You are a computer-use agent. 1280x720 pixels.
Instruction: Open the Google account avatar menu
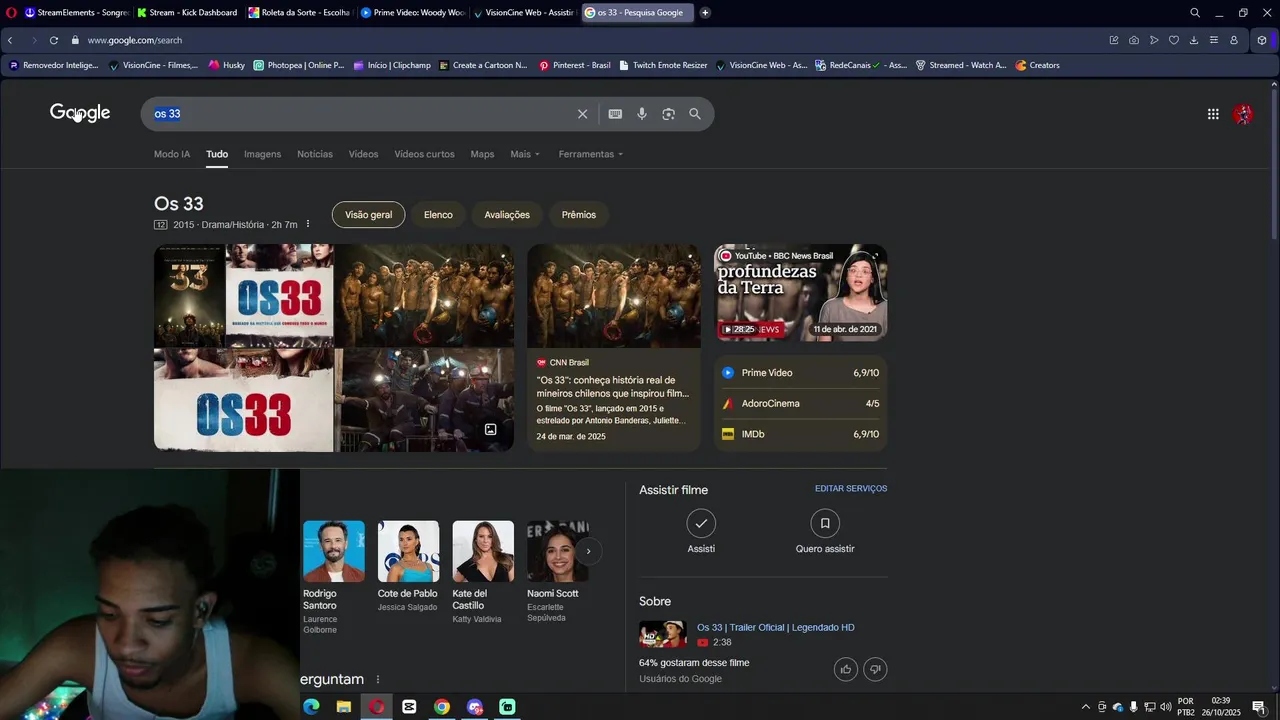pos(1243,114)
